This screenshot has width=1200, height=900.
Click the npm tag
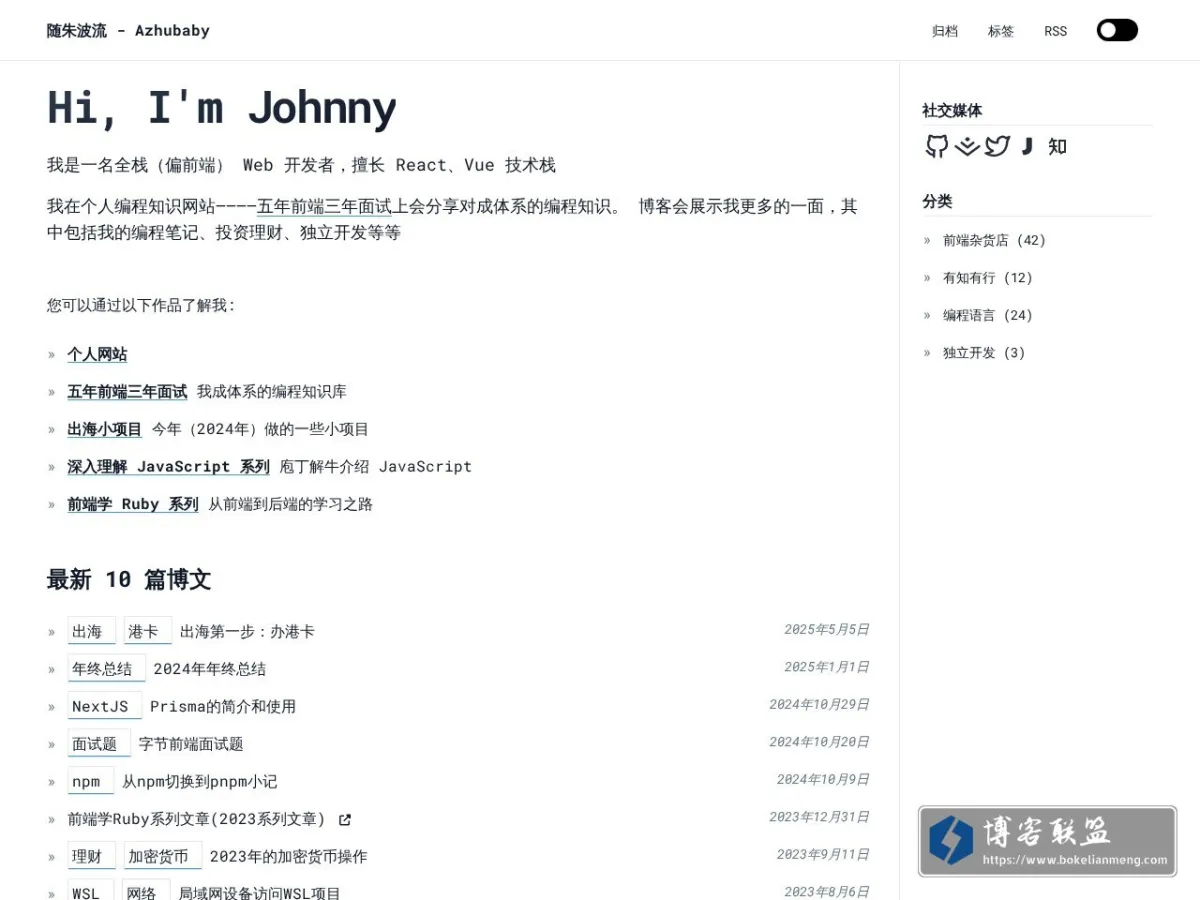pos(90,781)
